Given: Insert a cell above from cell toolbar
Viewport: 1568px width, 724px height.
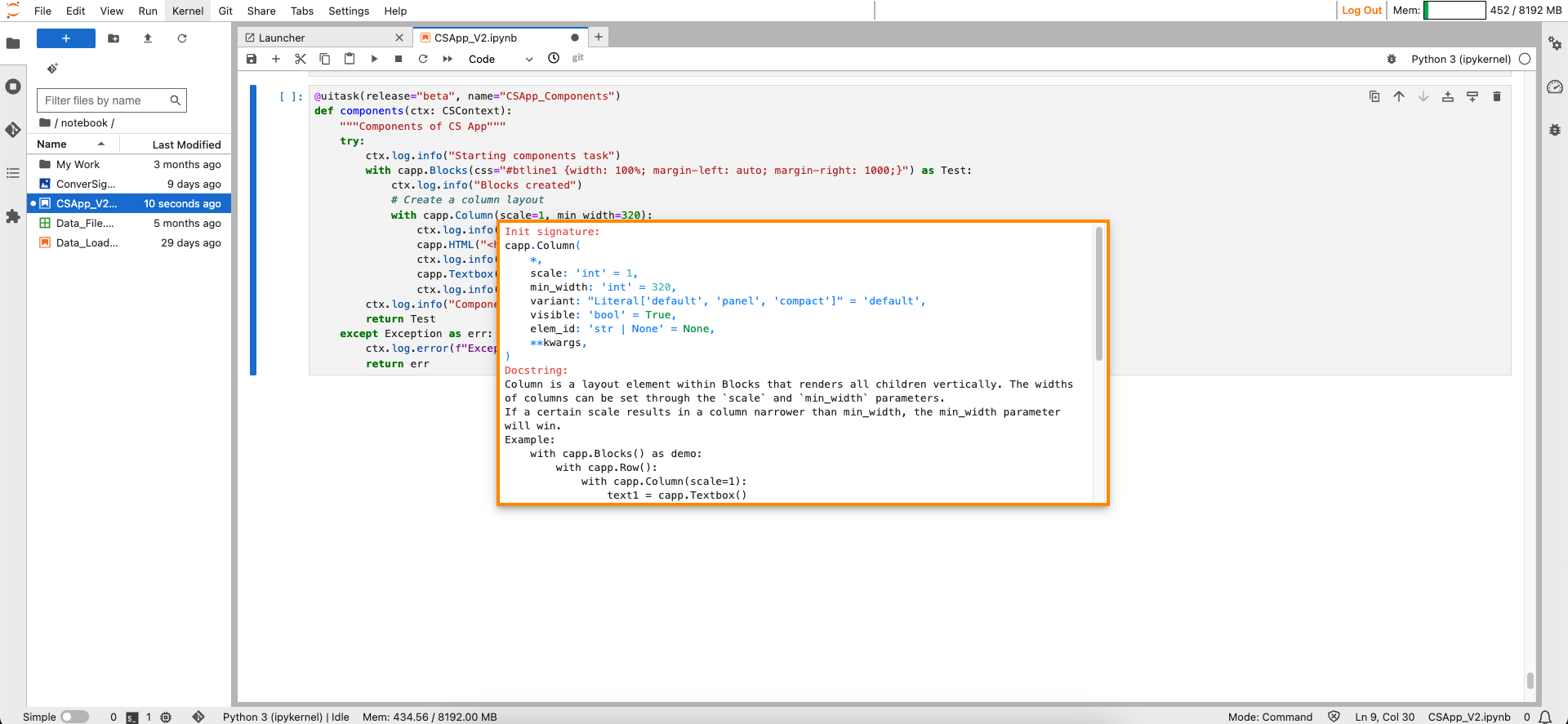Looking at the screenshot, I should tap(1448, 96).
